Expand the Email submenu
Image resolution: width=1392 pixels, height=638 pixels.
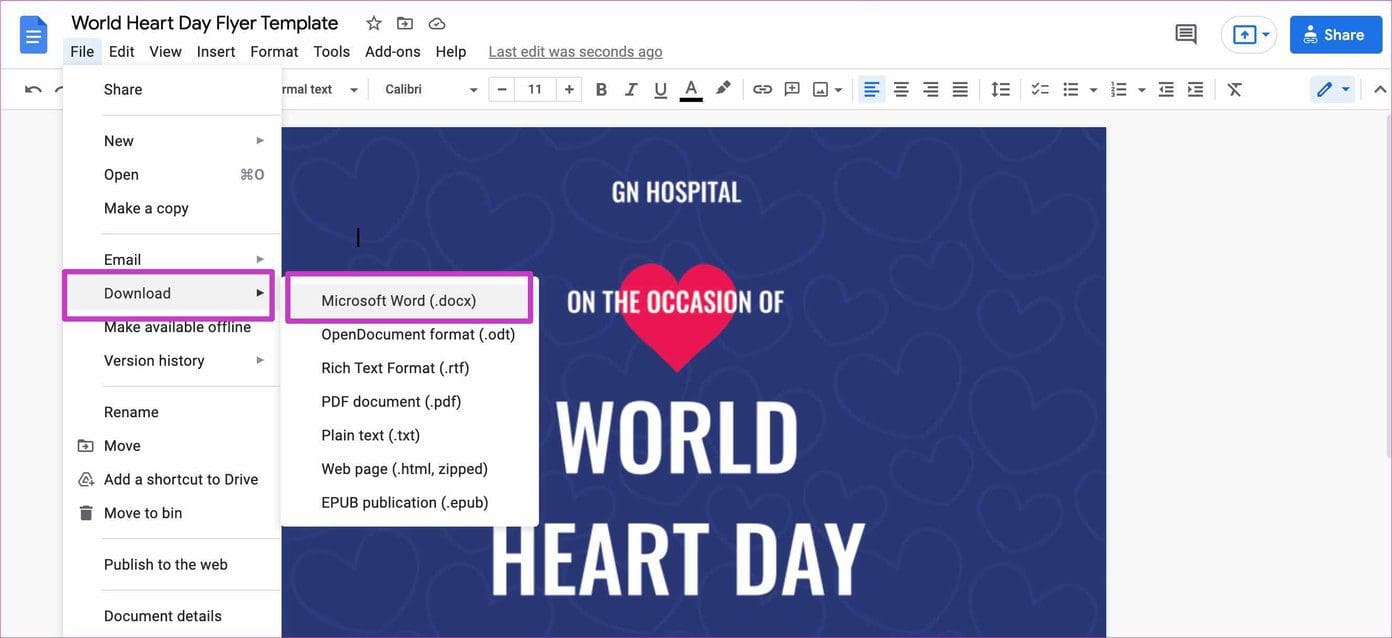coord(172,259)
